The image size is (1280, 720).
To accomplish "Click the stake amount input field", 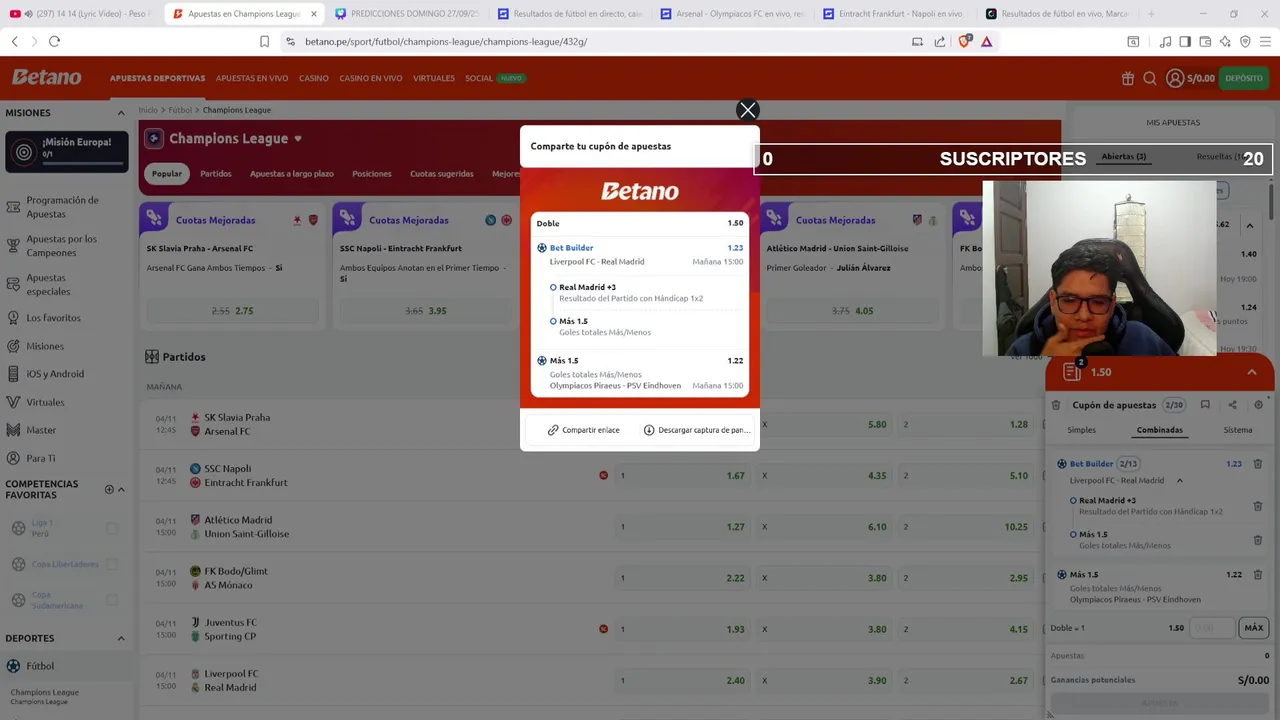I will (x=1212, y=628).
